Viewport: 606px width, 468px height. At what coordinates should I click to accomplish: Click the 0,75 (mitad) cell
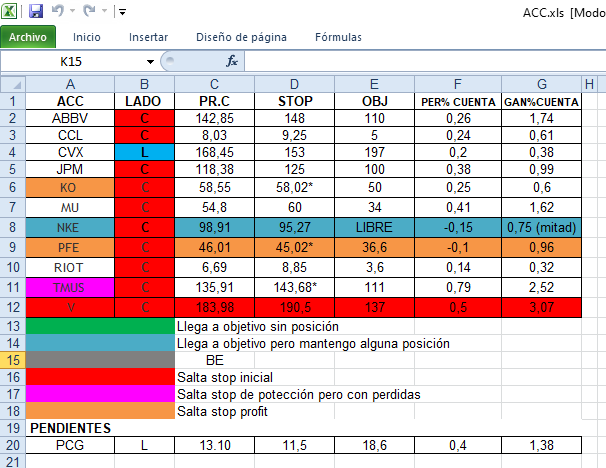click(541, 227)
